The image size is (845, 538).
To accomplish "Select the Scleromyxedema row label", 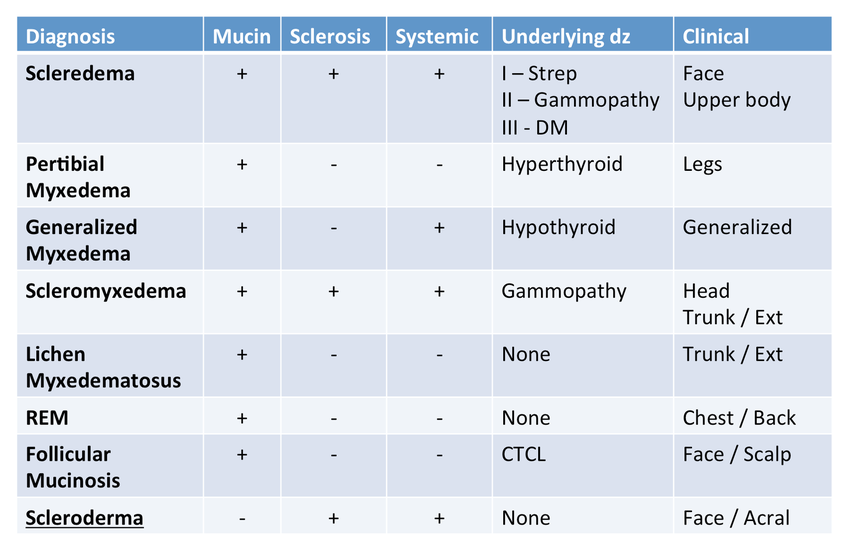I will point(106,291).
